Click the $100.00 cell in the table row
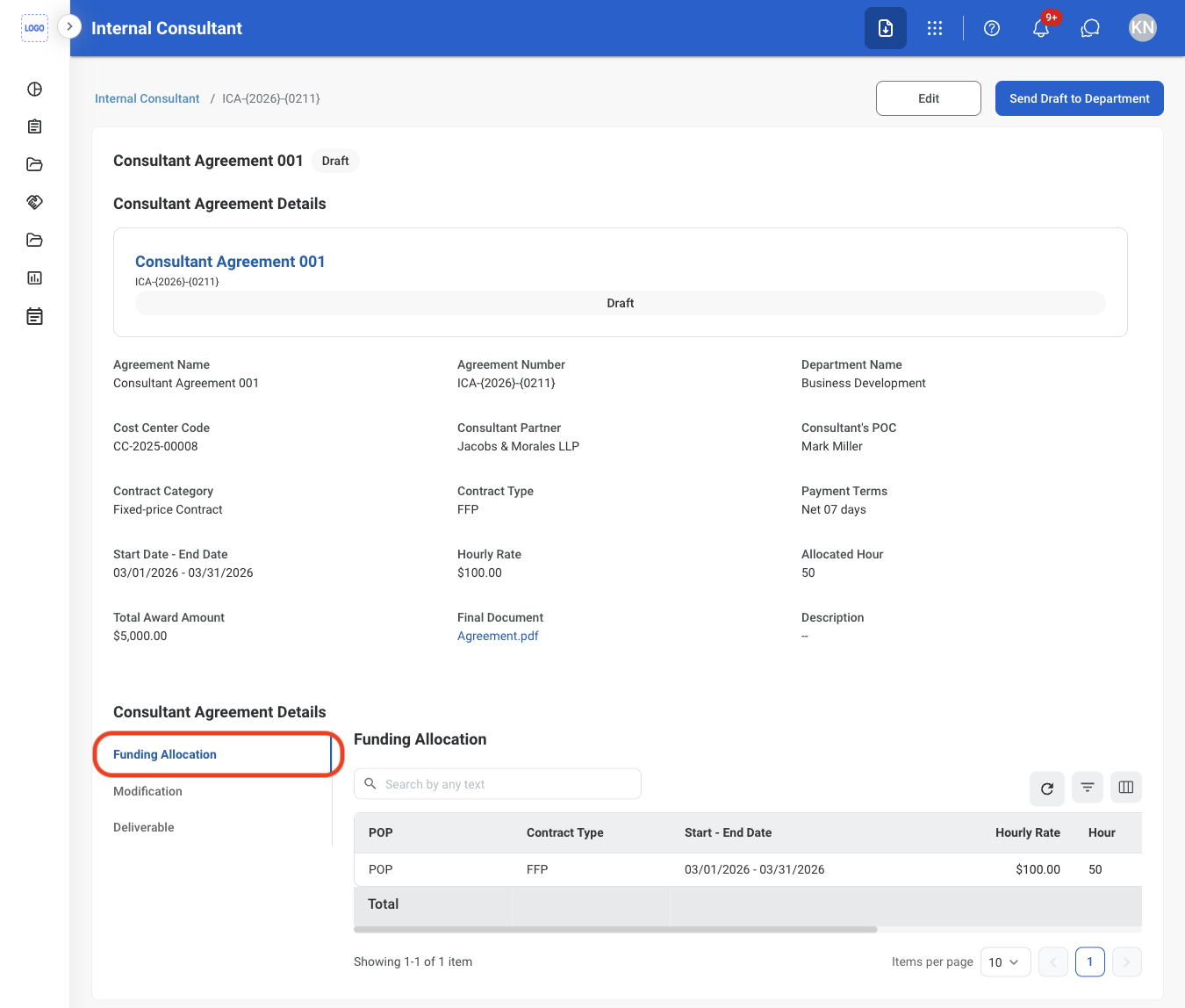This screenshot has height=1008, width=1185. (1038, 869)
